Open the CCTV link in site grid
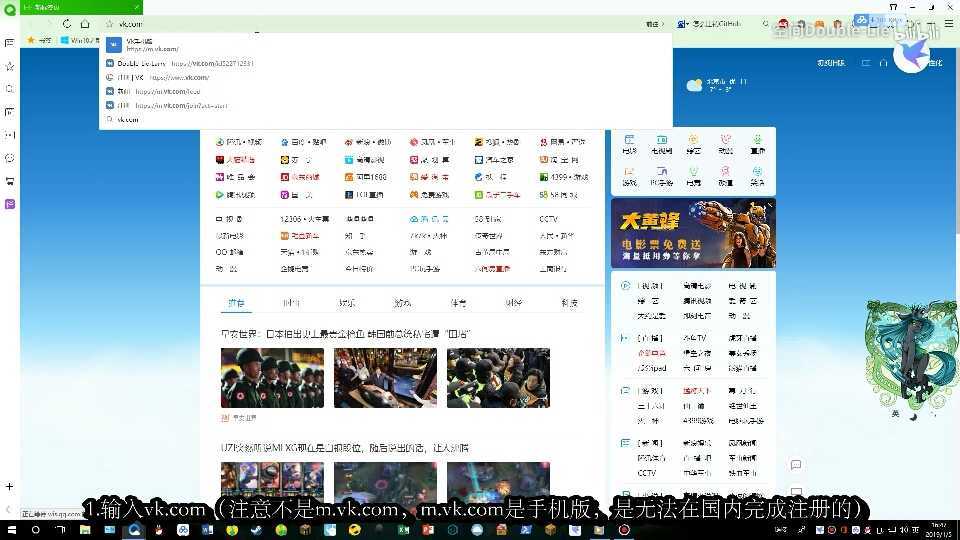The image size is (960, 540). pyautogui.click(x=549, y=219)
